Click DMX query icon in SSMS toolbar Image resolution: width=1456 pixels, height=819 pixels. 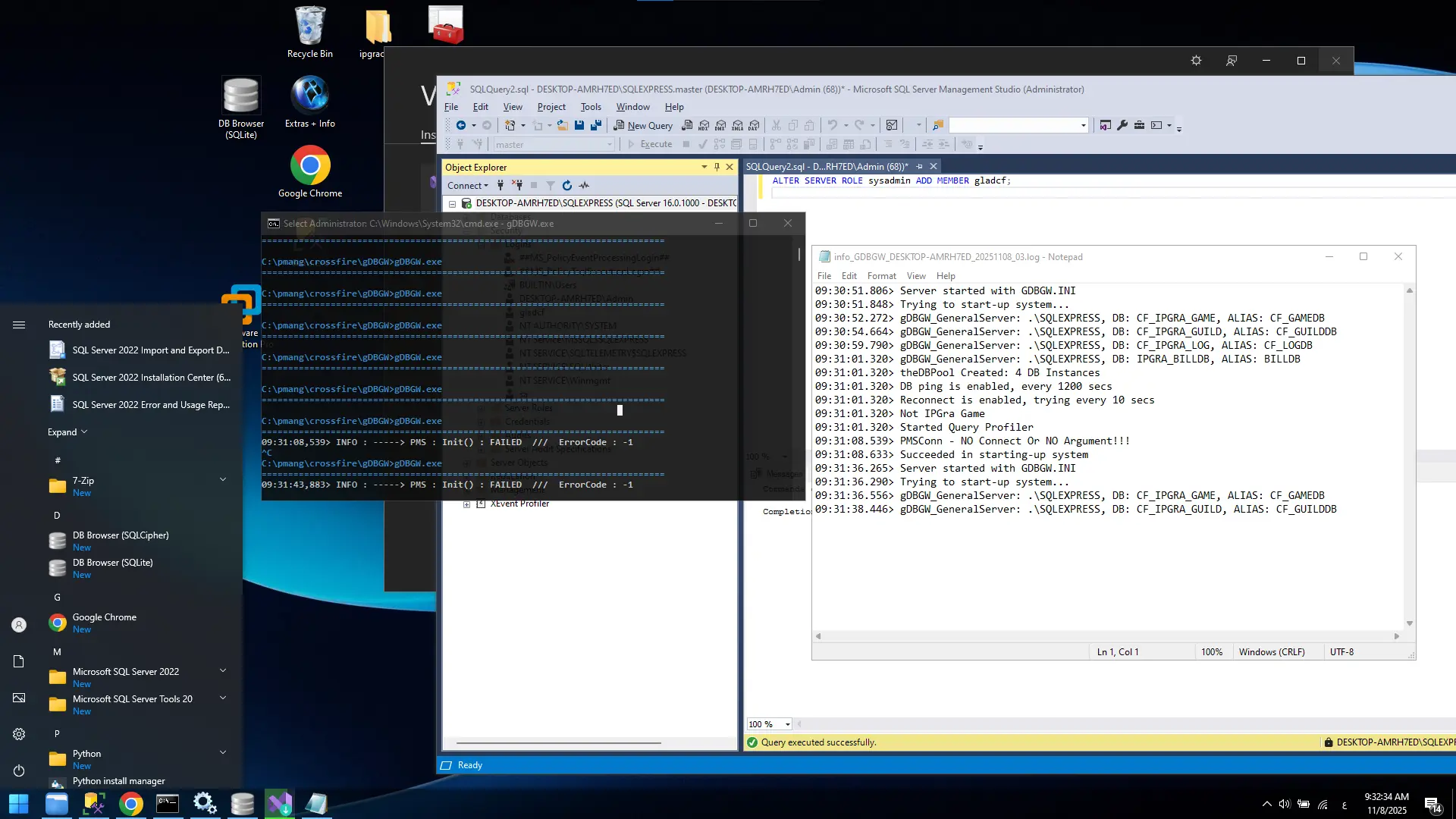pyautogui.click(x=720, y=125)
